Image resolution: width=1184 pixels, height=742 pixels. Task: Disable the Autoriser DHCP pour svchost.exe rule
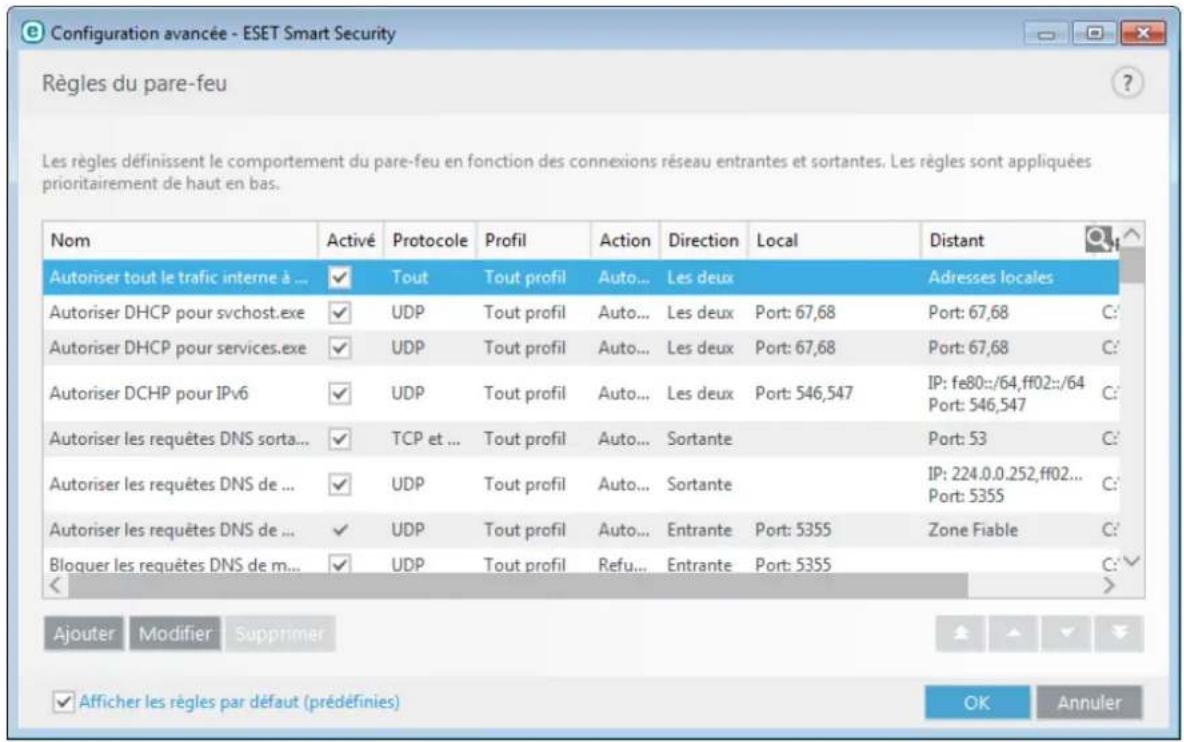(x=342, y=310)
